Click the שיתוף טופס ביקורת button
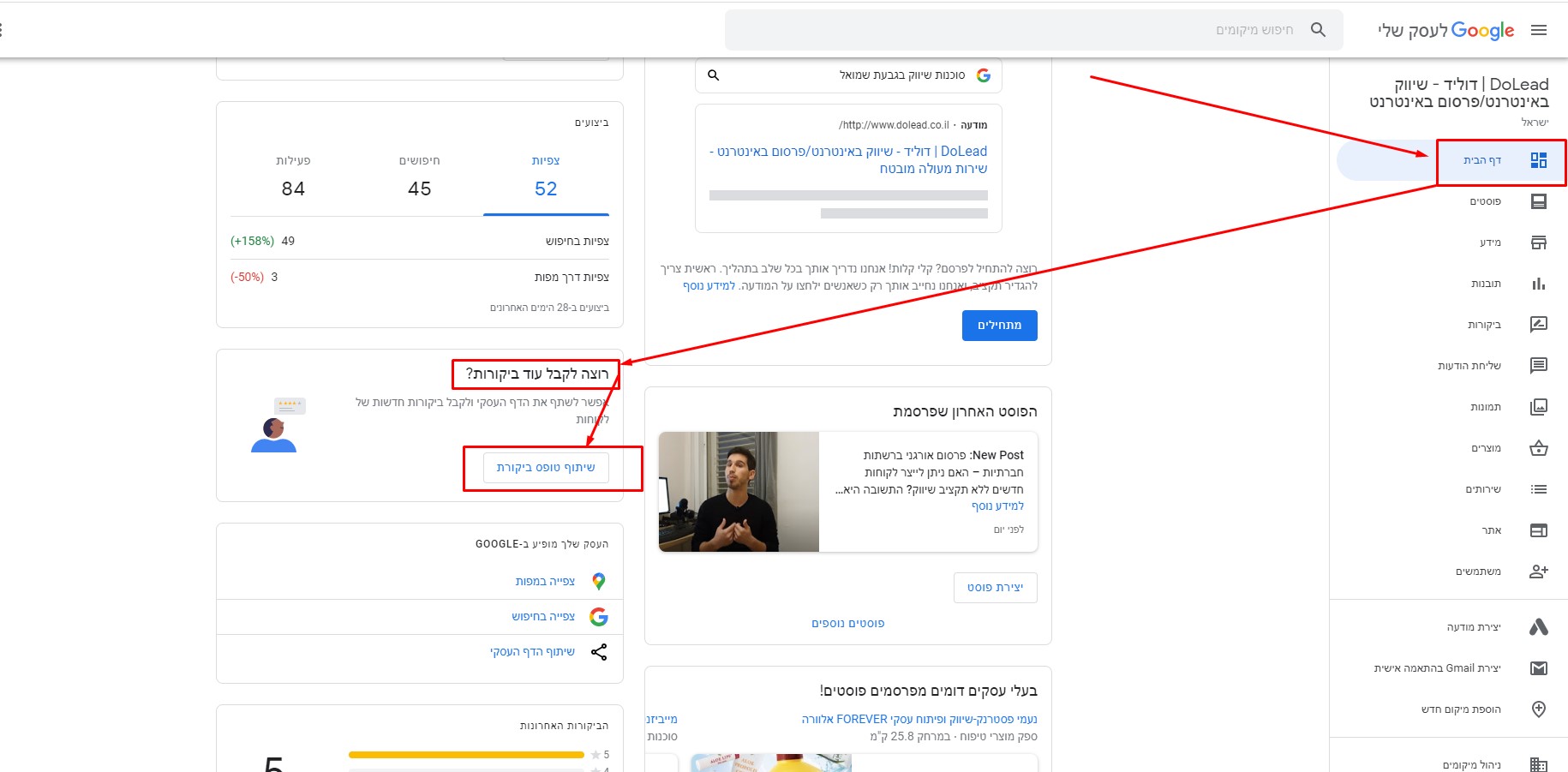This screenshot has height=772, width=1568. [546, 468]
